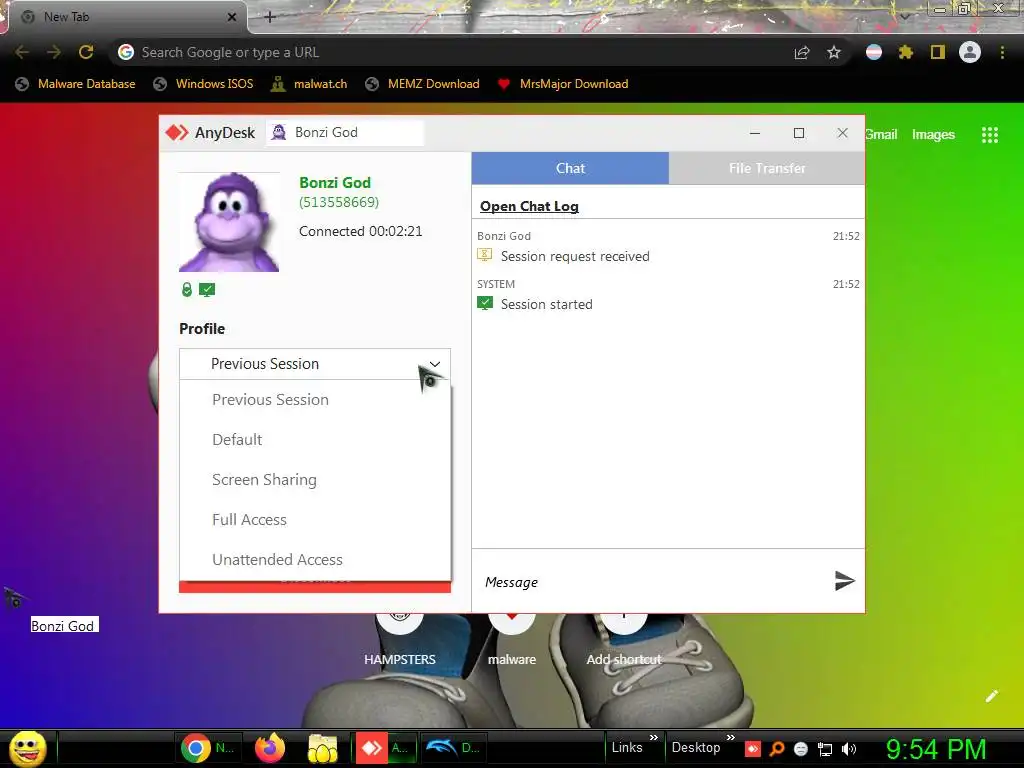The height and width of the screenshot is (768, 1024).
Task: Open the smiley Start button on taskbar
Action: 27,748
